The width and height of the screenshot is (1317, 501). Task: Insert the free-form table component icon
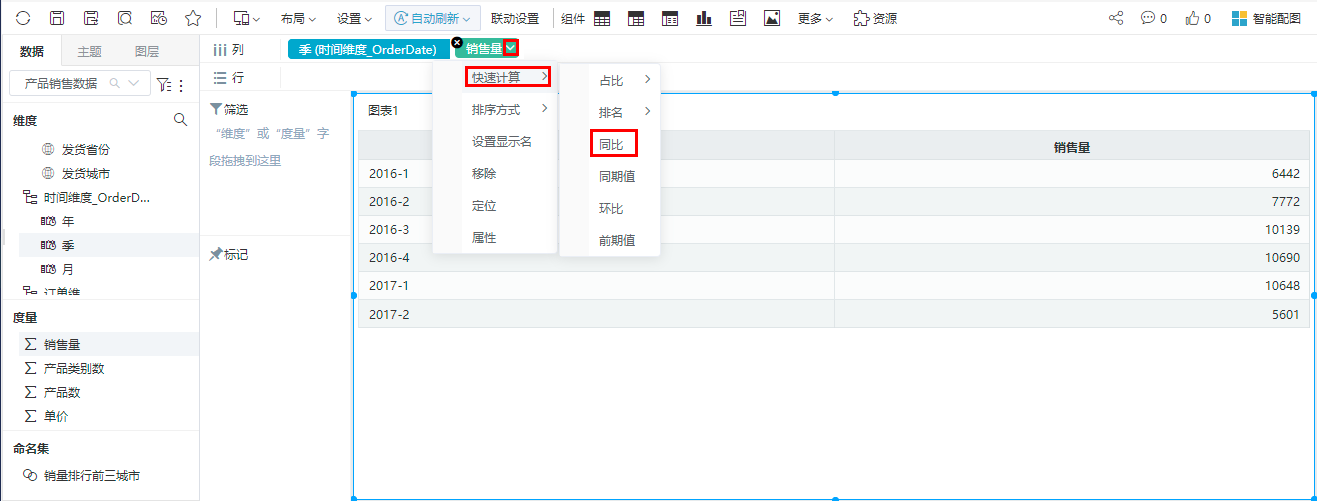point(670,18)
